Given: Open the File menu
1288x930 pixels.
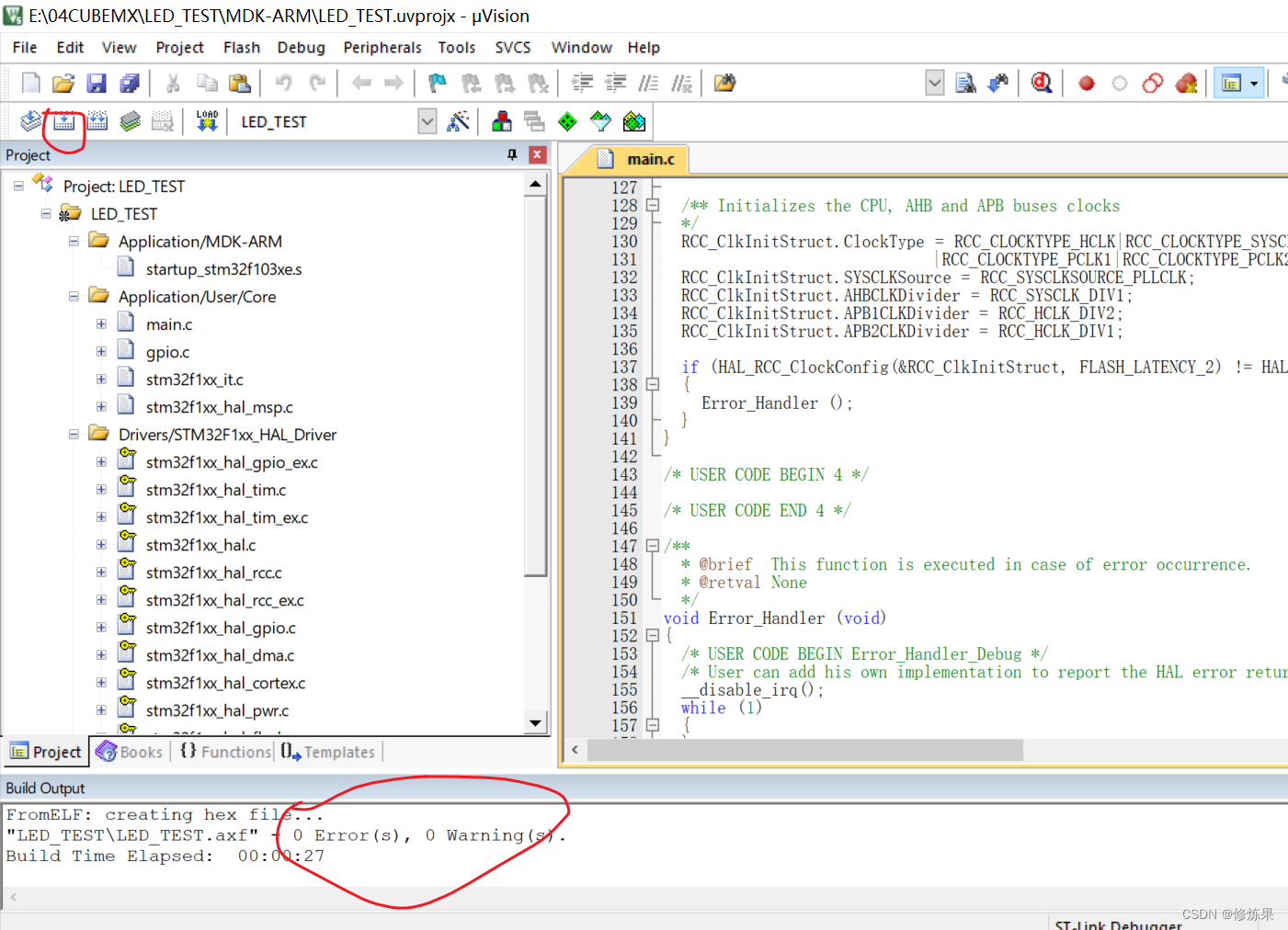Looking at the screenshot, I should (x=25, y=48).
